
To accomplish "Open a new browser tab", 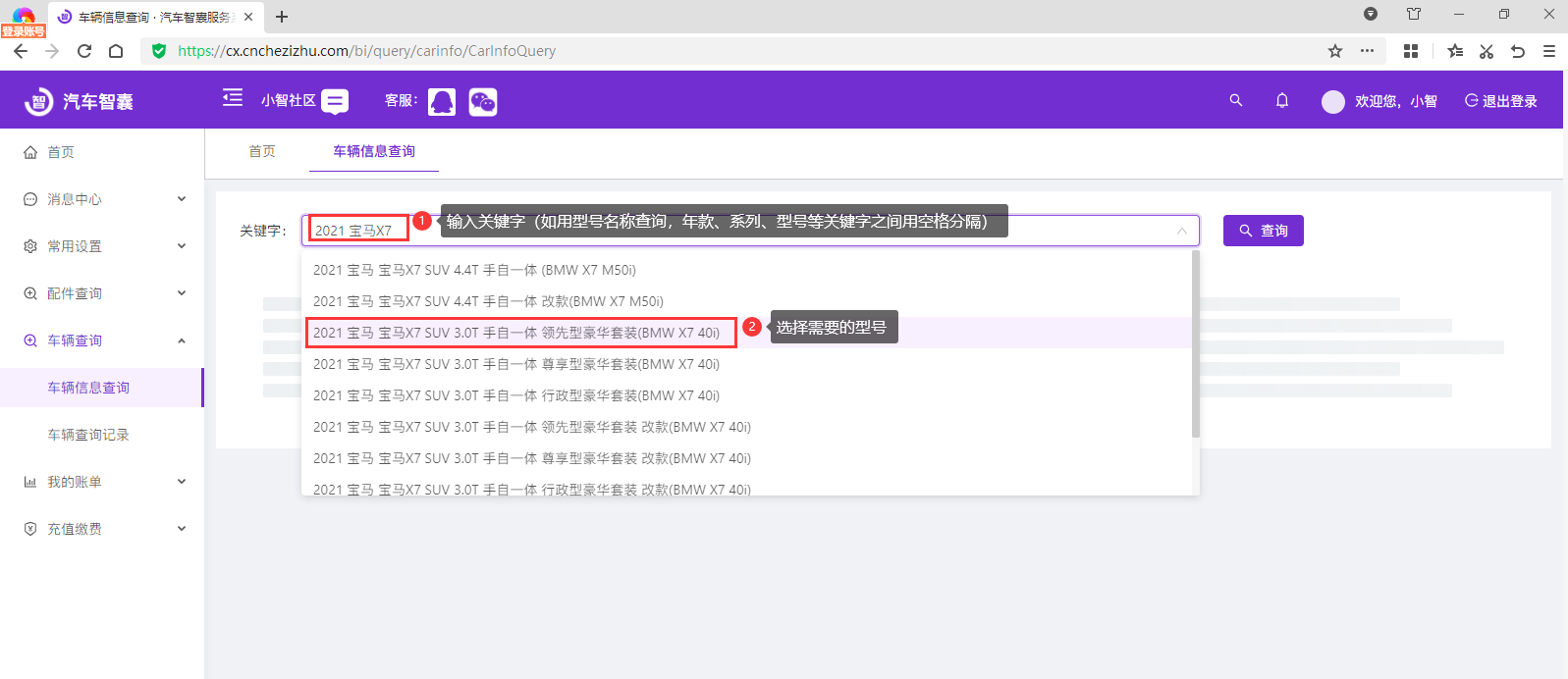I will [282, 17].
